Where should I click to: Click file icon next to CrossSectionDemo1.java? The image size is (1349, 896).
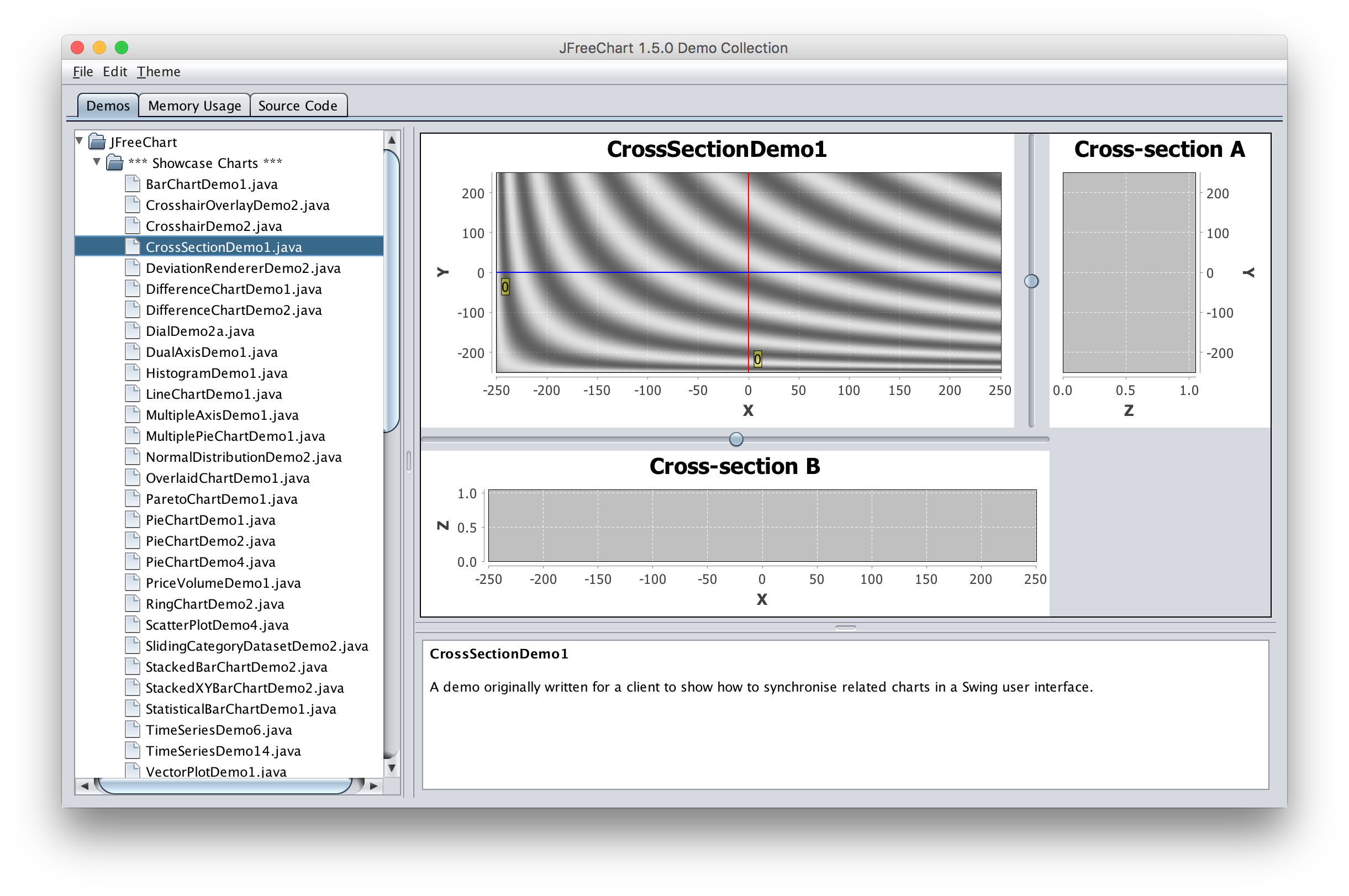(x=133, y=247)
